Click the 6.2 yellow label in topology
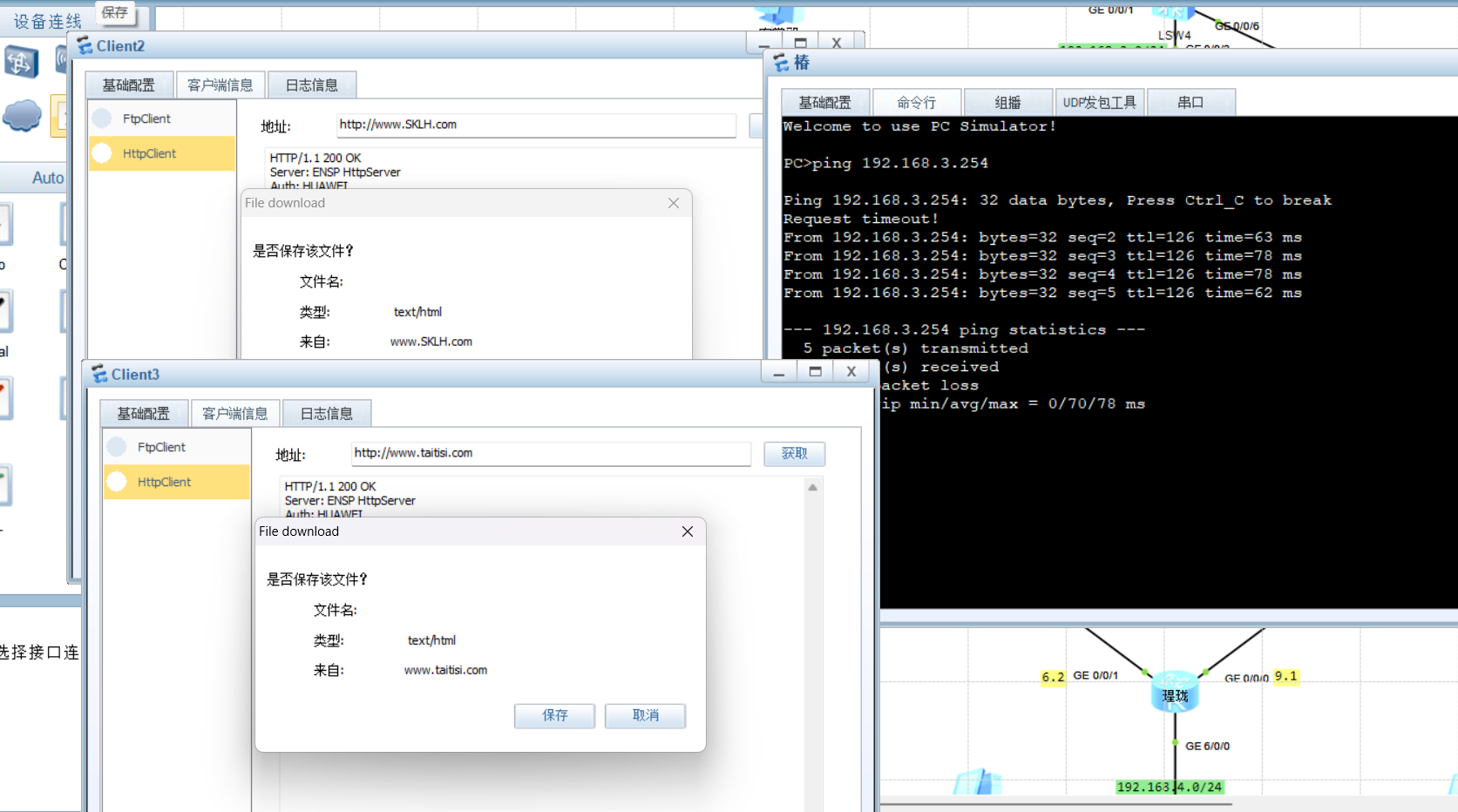This screenshot has height=812, width=1458. [1053, 677]
